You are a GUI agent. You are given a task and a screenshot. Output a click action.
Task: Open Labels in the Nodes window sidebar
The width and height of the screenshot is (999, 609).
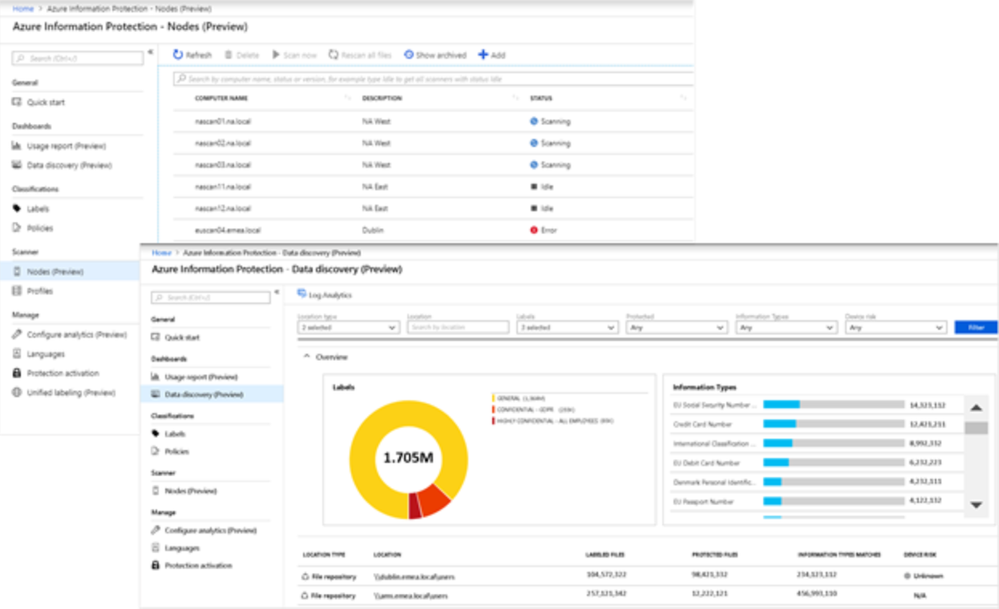tap(38, 208)
